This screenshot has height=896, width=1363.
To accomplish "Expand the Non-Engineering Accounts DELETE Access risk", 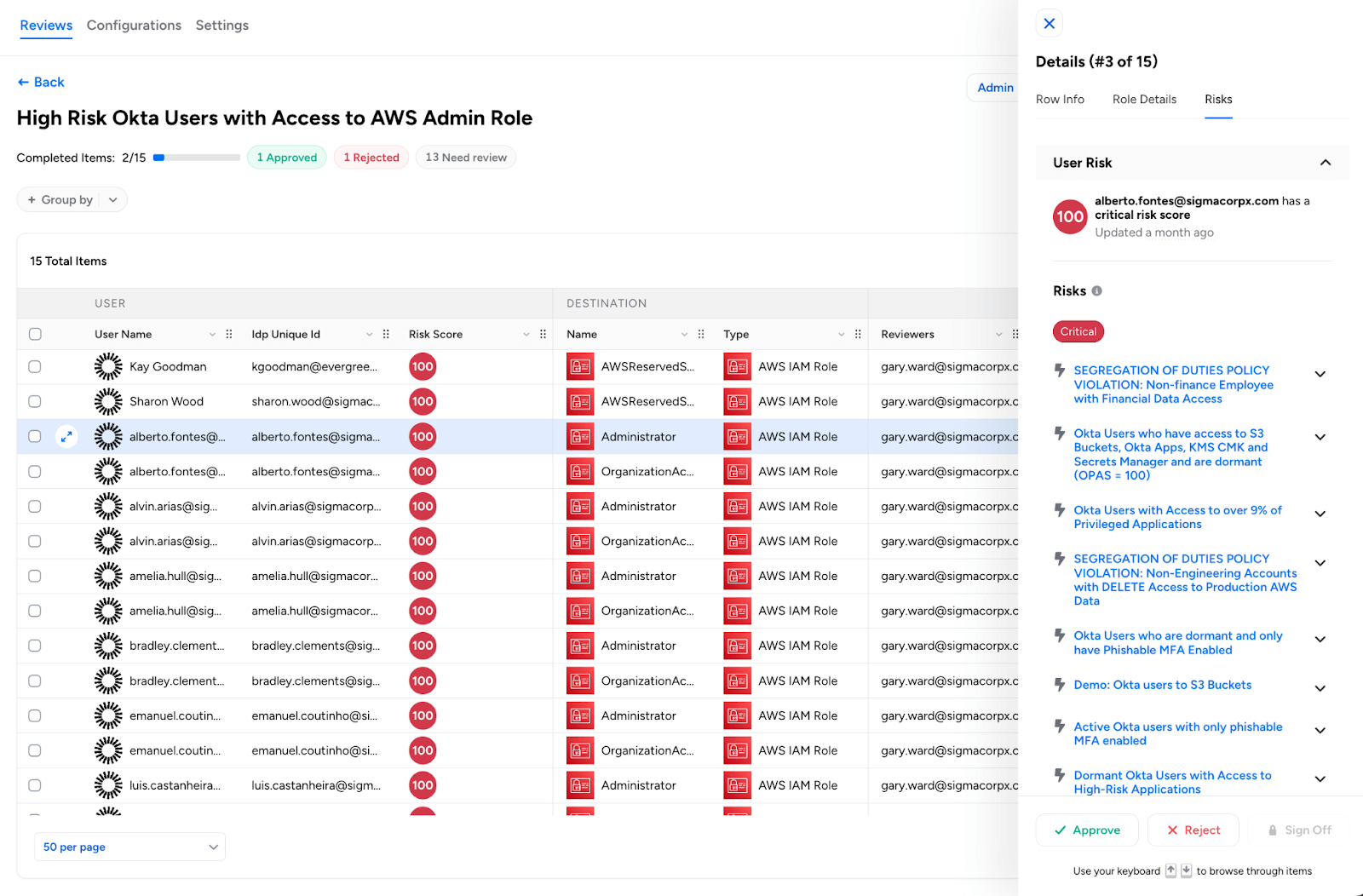I will (1320, 563).
